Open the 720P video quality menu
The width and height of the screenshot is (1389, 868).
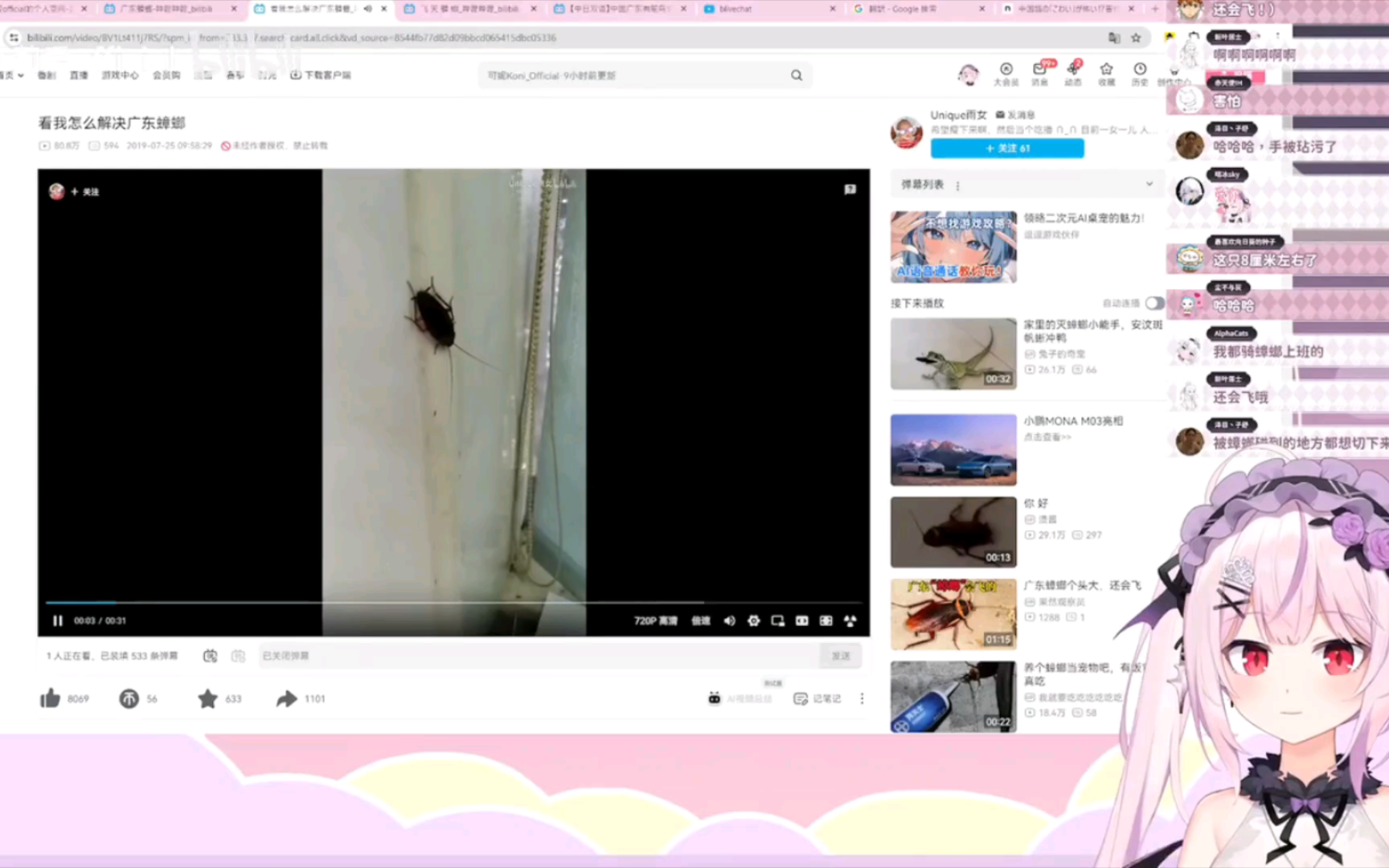click(655, 621)
